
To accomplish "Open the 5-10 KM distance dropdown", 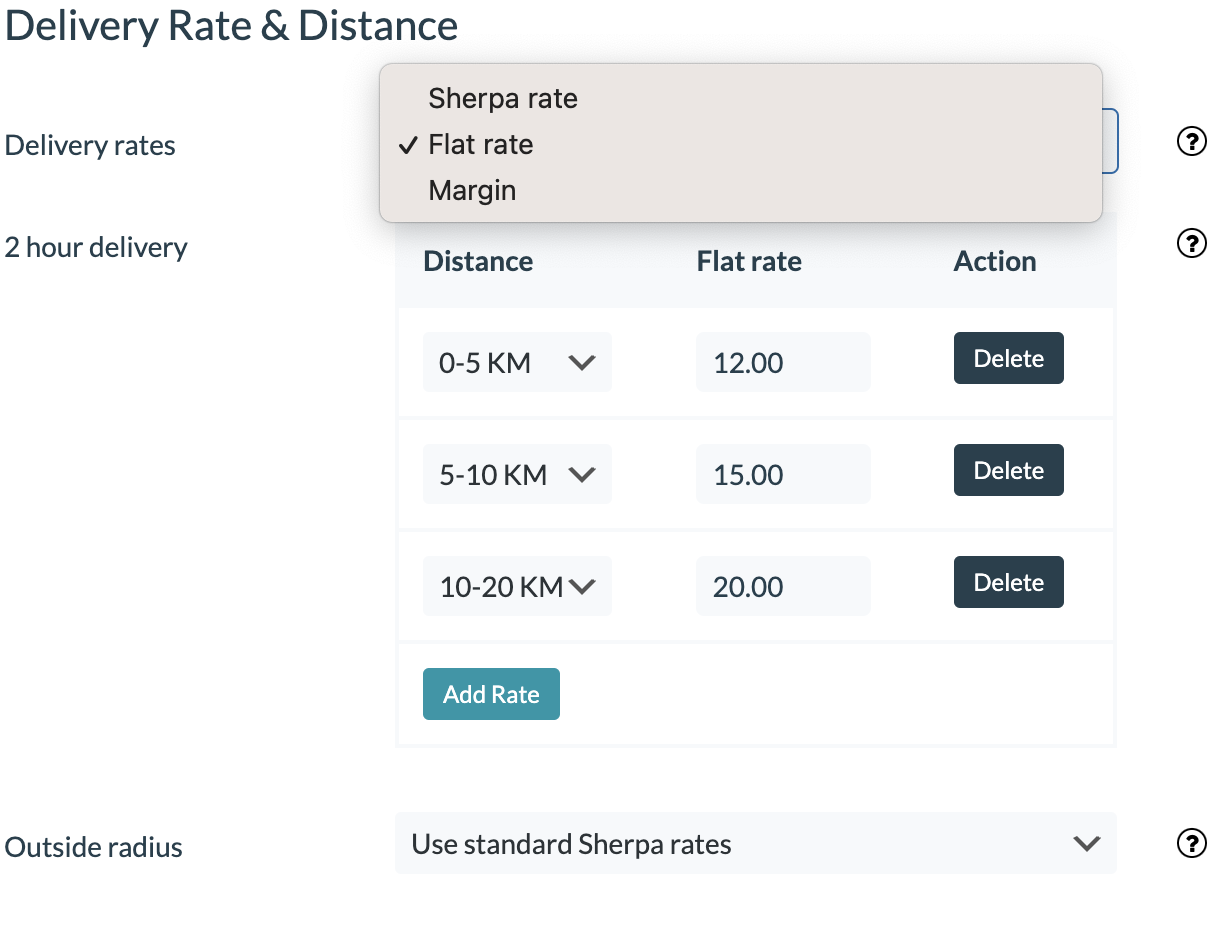I will pyautogui.click(x=516, y=474).
